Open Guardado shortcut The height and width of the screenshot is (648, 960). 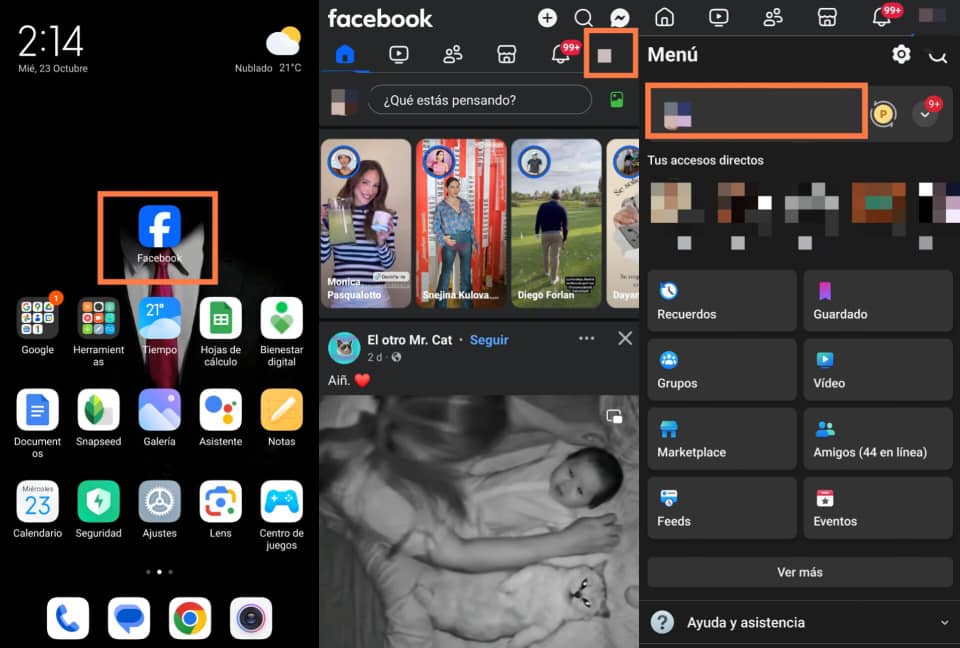[878, 301]
